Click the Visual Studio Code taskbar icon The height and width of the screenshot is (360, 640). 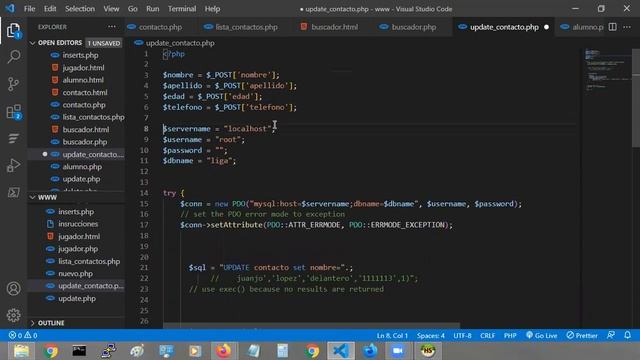[x=341, y=351]
